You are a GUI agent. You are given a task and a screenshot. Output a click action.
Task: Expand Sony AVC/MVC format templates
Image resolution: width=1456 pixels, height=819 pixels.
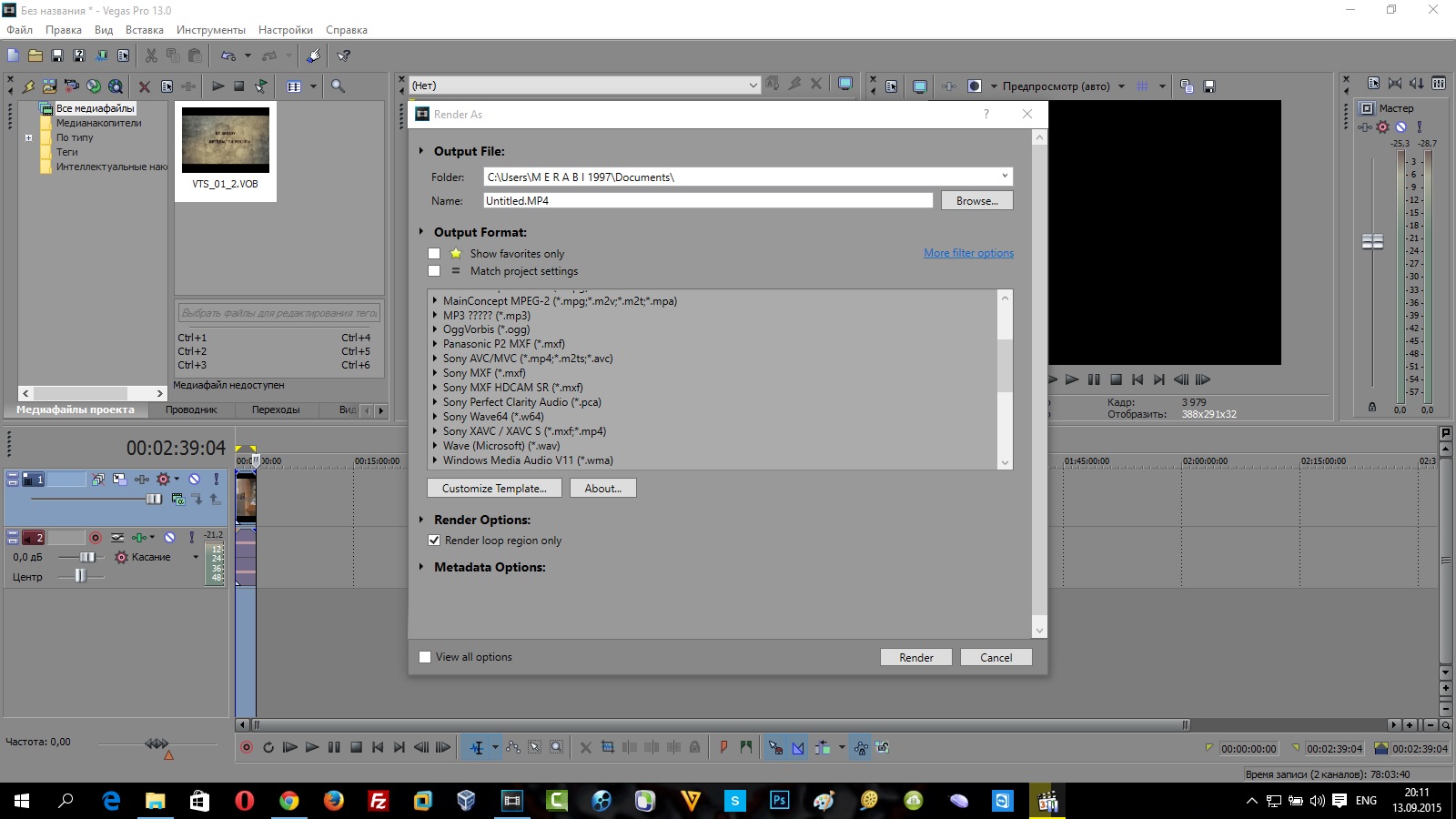click(x=435, y=359)
